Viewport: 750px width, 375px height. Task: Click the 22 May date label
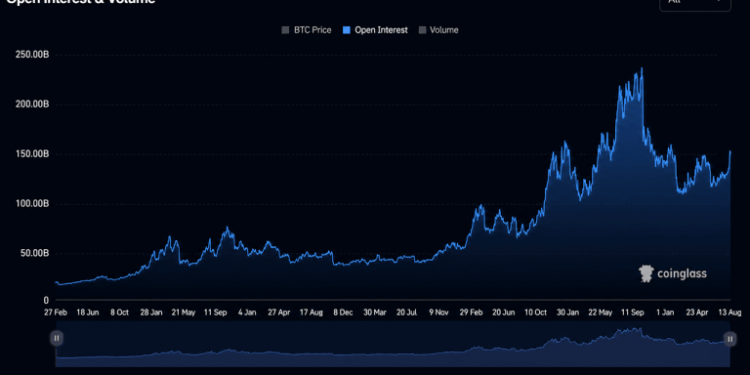600,312
